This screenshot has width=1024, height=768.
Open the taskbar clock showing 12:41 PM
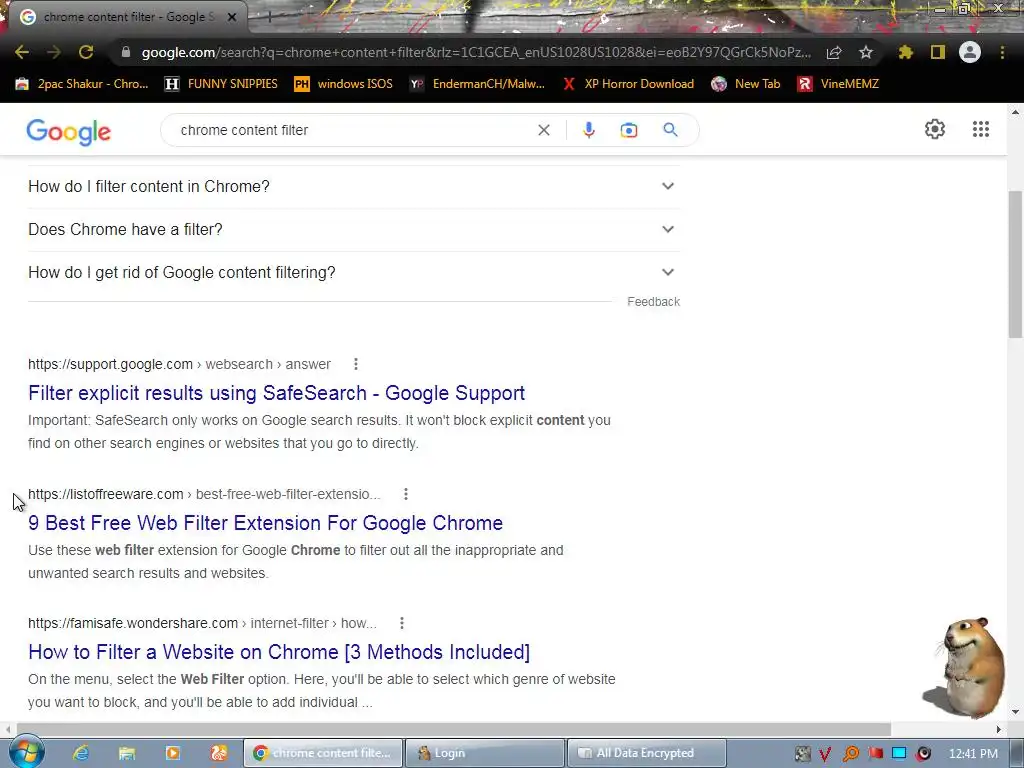(x=973, y=754)
